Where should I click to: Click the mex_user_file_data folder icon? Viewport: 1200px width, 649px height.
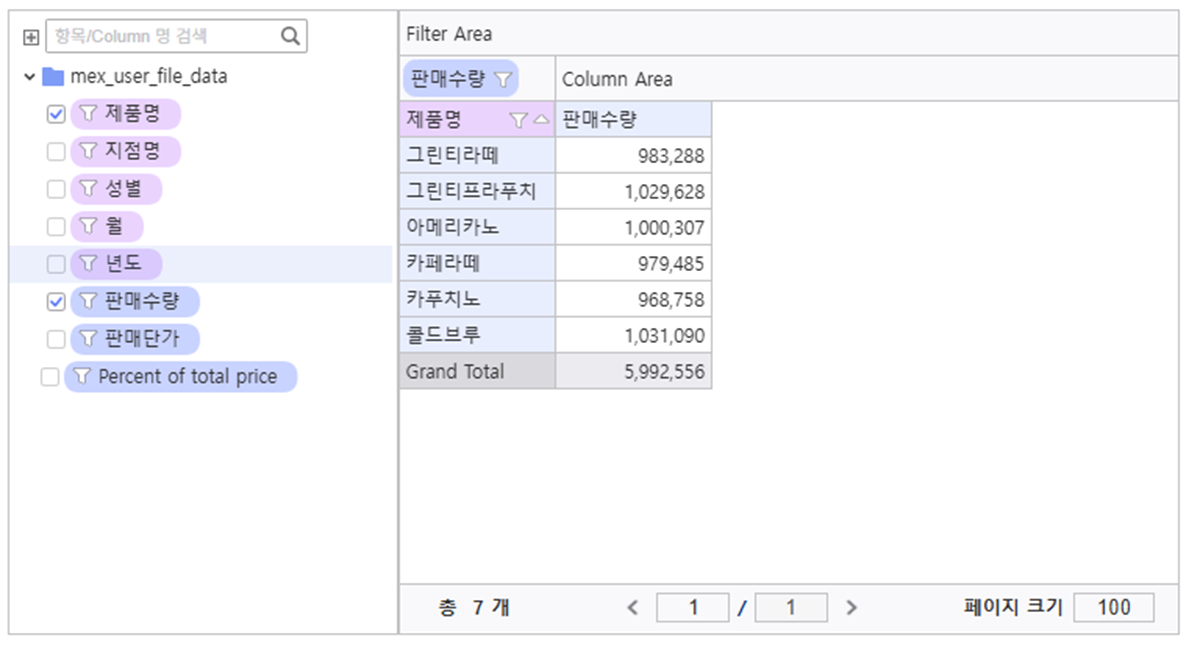point(53,76)
